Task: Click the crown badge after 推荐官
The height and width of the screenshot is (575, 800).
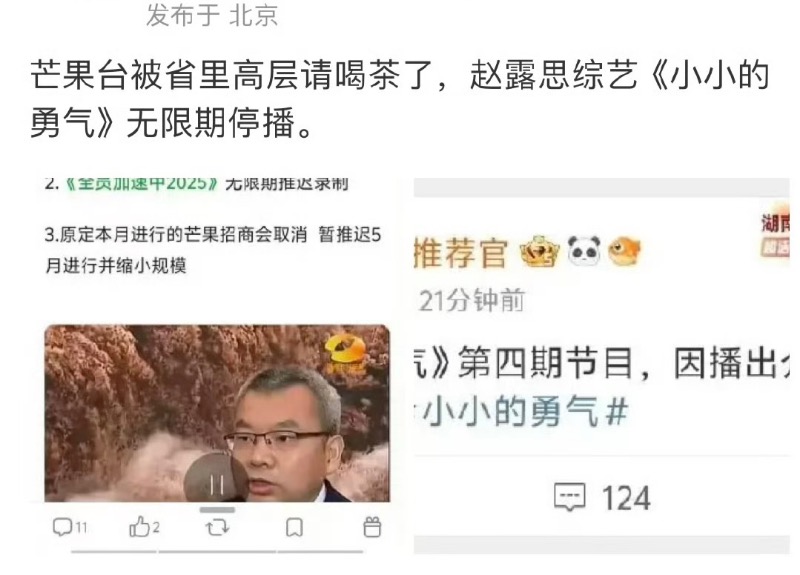Action: coord(539,252)
